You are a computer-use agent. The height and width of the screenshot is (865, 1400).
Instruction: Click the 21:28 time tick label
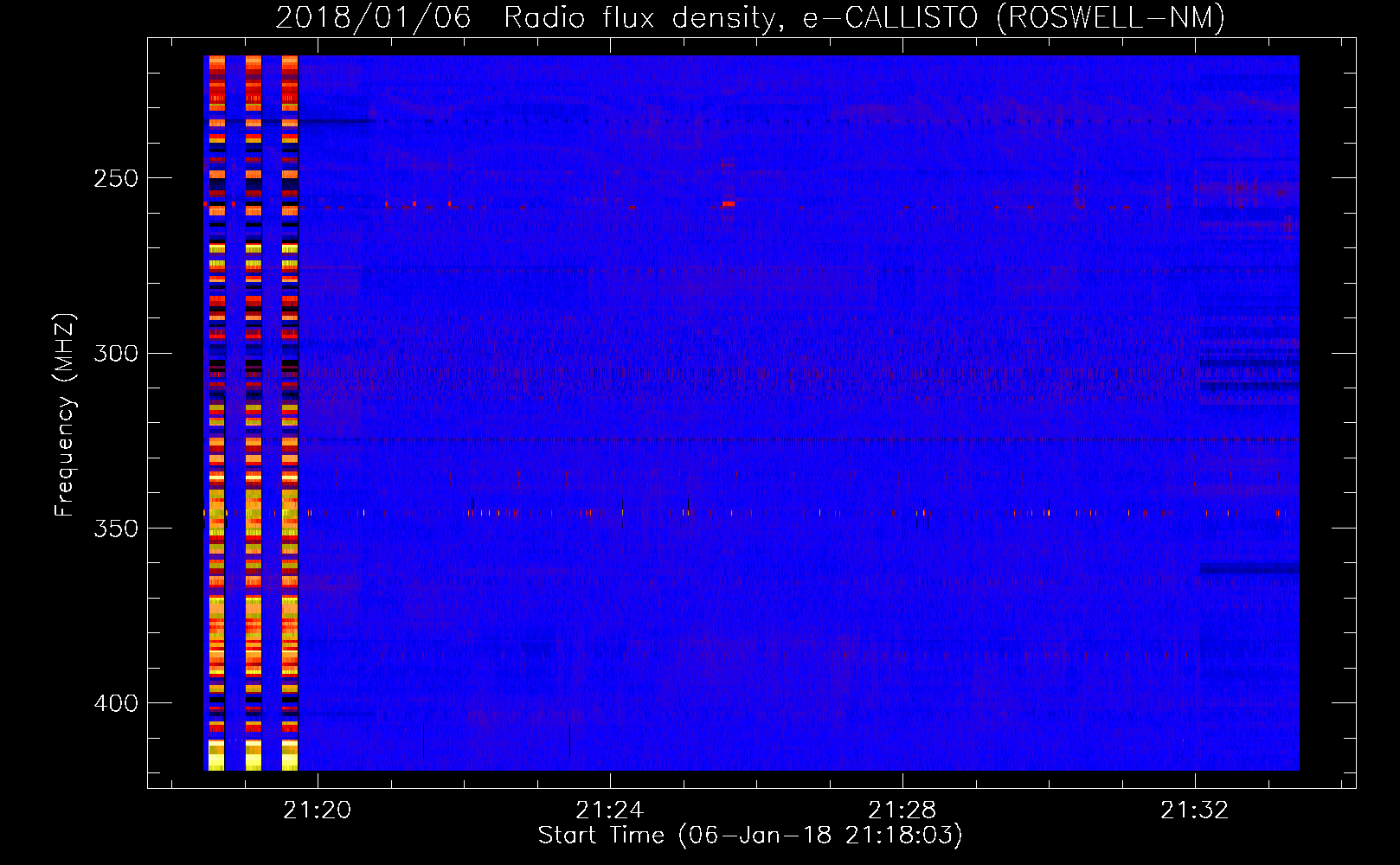coord(902,811)
